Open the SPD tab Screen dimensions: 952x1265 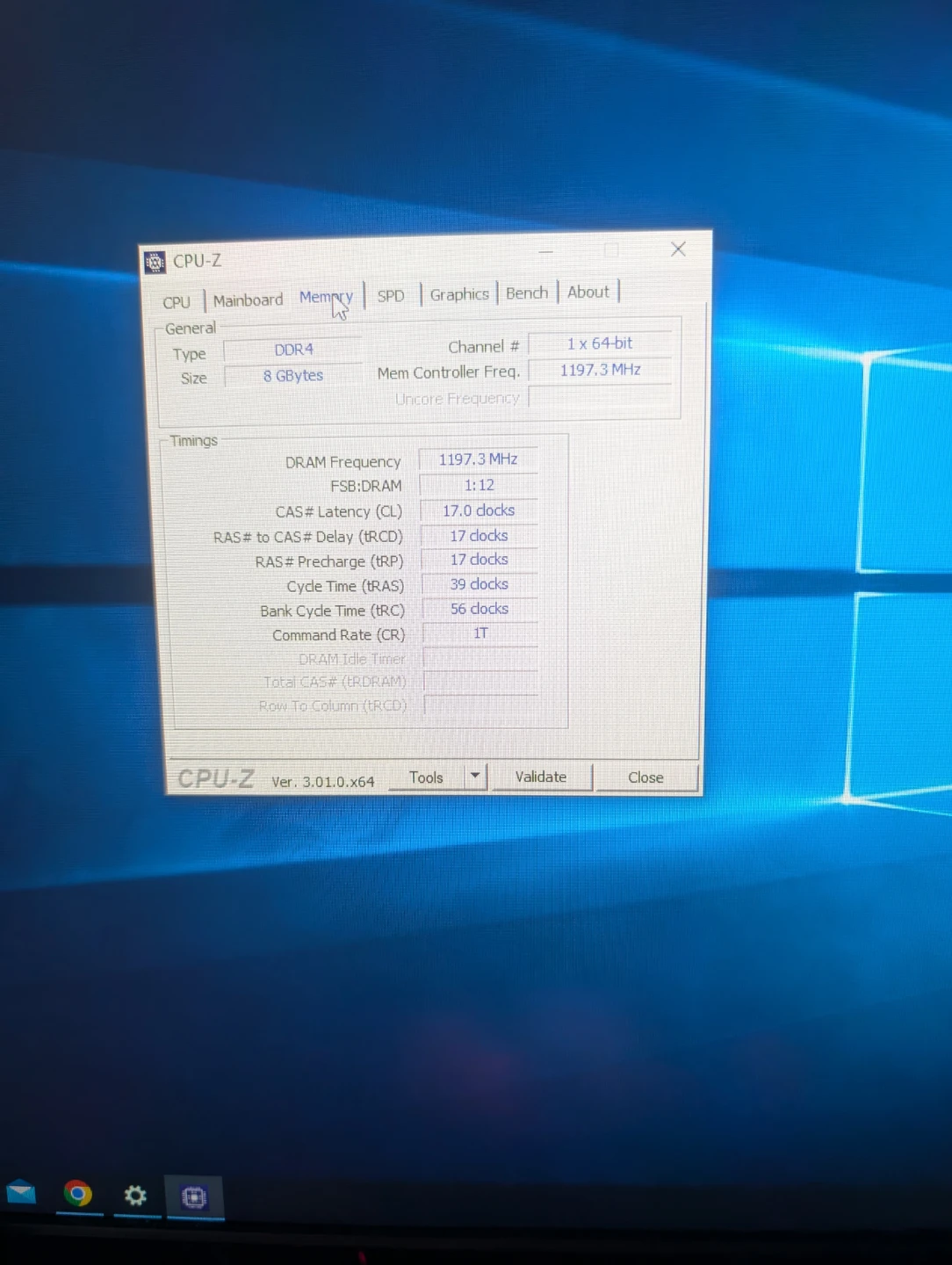391,296
